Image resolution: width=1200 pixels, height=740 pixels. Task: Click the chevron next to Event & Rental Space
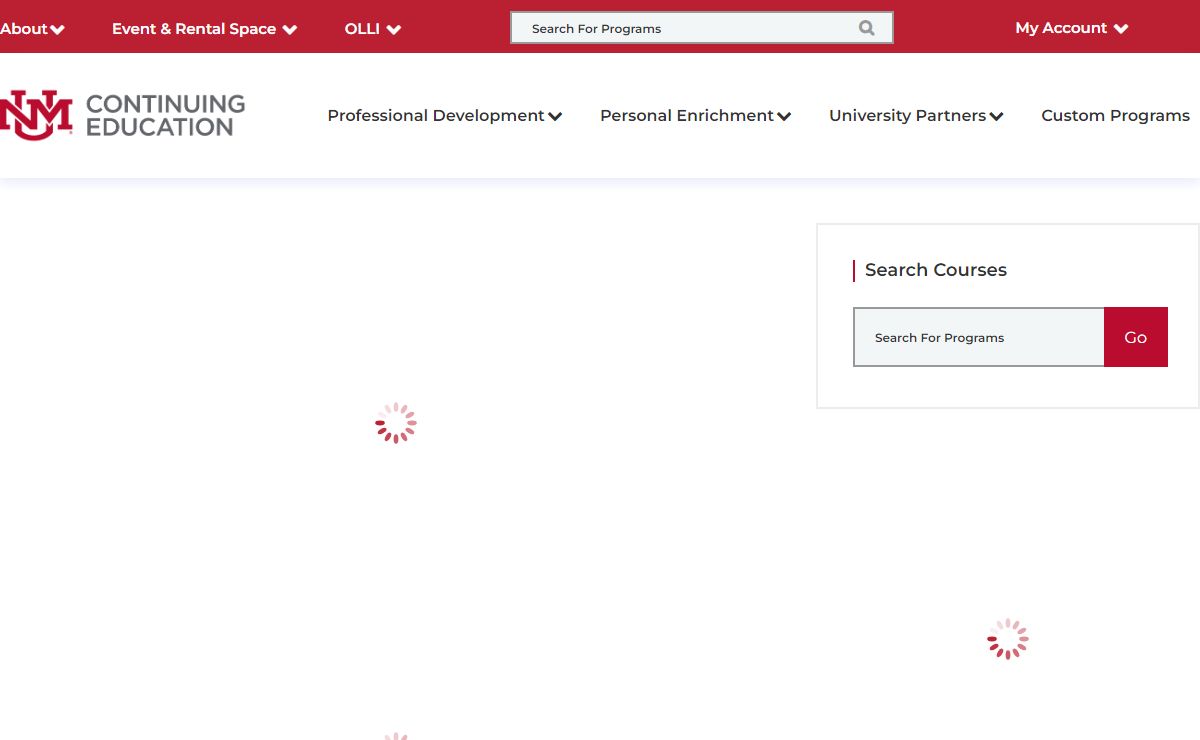290,30
